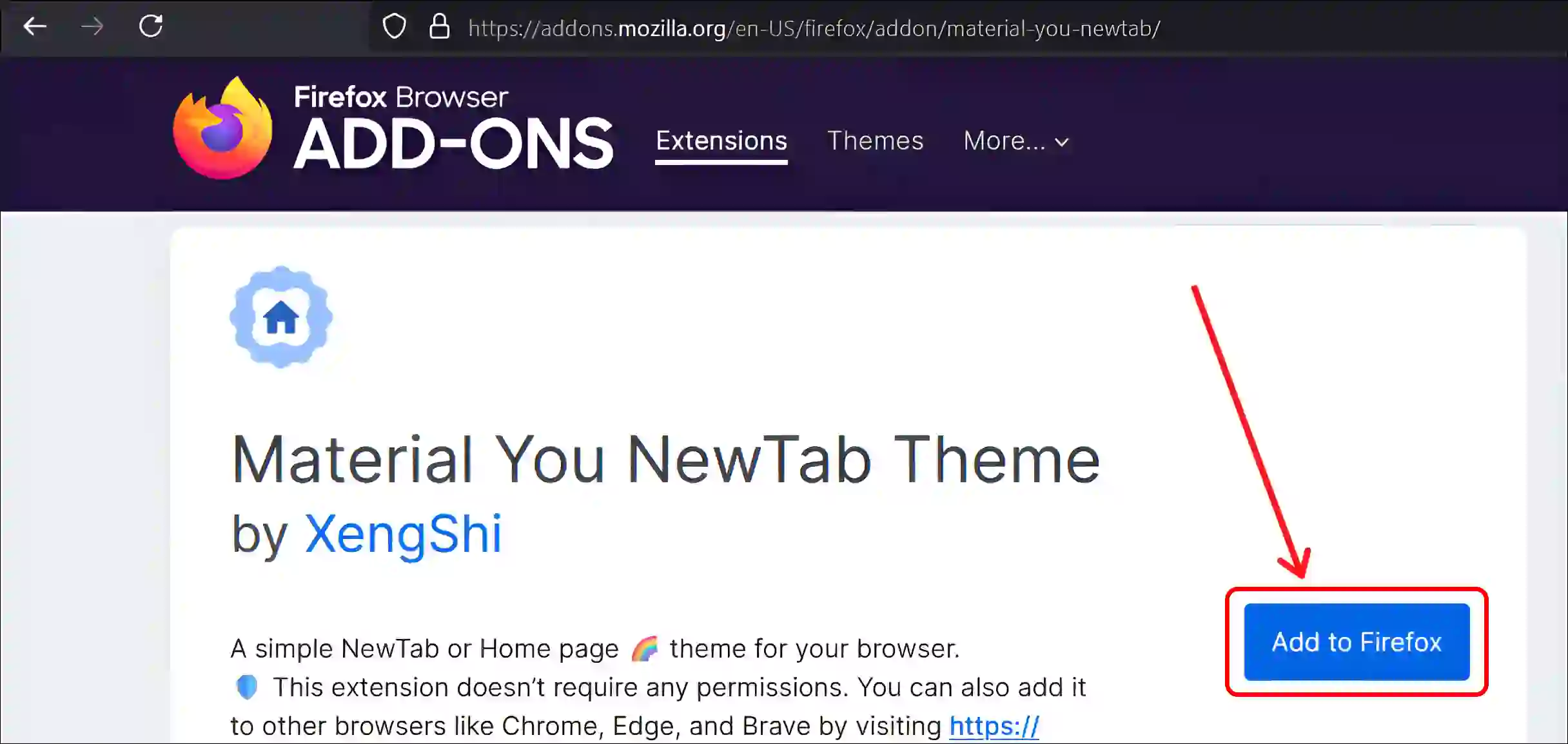1568x744 pixels.
Task: Click the forward navigation arrow
Action: pos(90,27)
